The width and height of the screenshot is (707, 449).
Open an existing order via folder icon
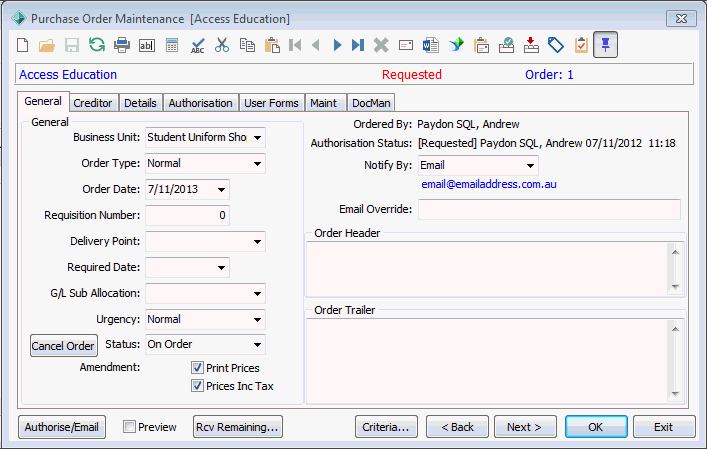pyautogui.click(x=47, y=45)
